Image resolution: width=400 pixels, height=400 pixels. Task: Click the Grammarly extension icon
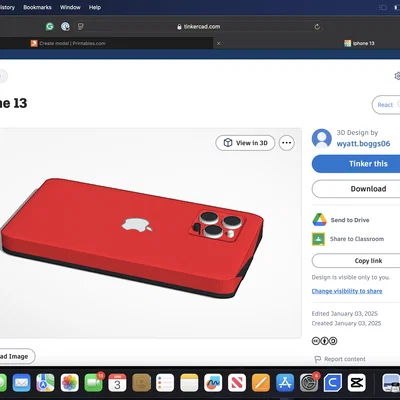click(50, 26)
